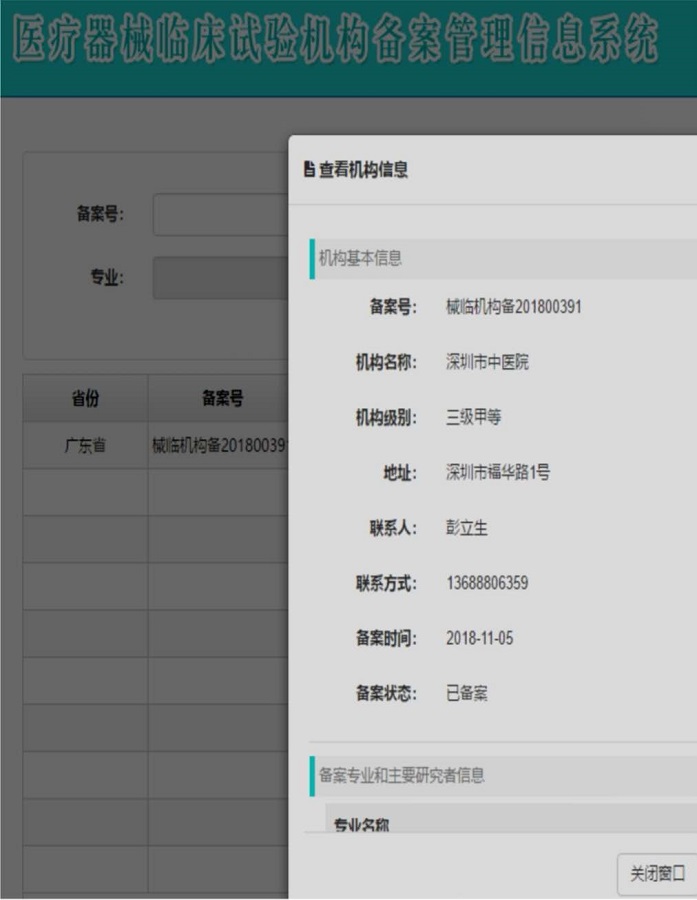Viewport: 697px width, 900px height.
Task: Click the 机构基本信息 section heading
Action: point(361,259)
